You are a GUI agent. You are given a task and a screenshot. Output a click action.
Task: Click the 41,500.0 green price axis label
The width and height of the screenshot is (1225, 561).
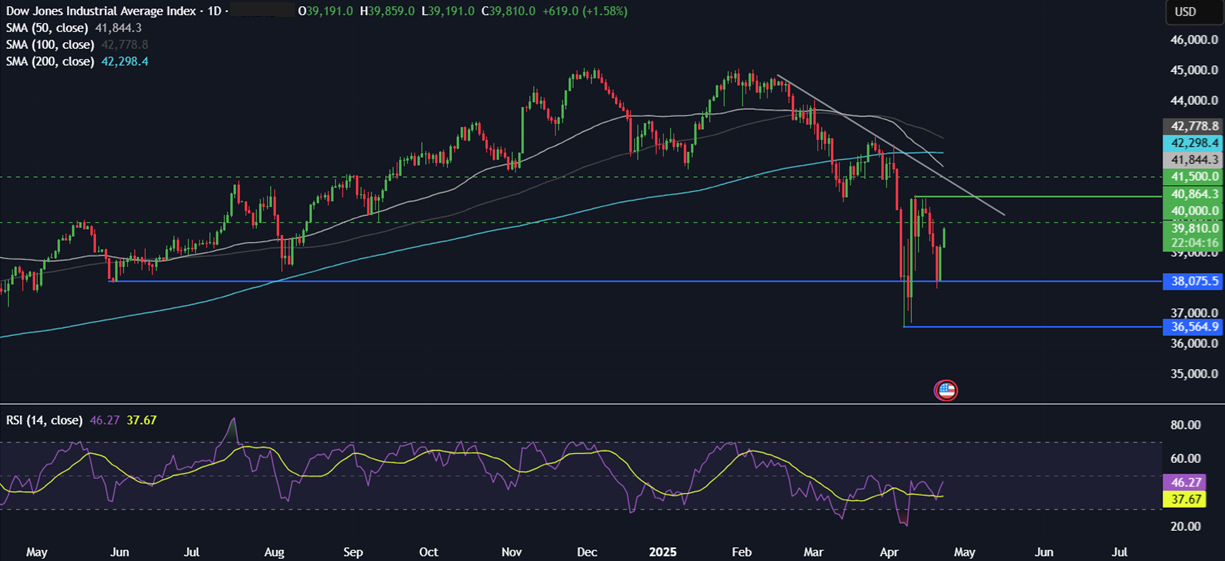[1192, 176]
